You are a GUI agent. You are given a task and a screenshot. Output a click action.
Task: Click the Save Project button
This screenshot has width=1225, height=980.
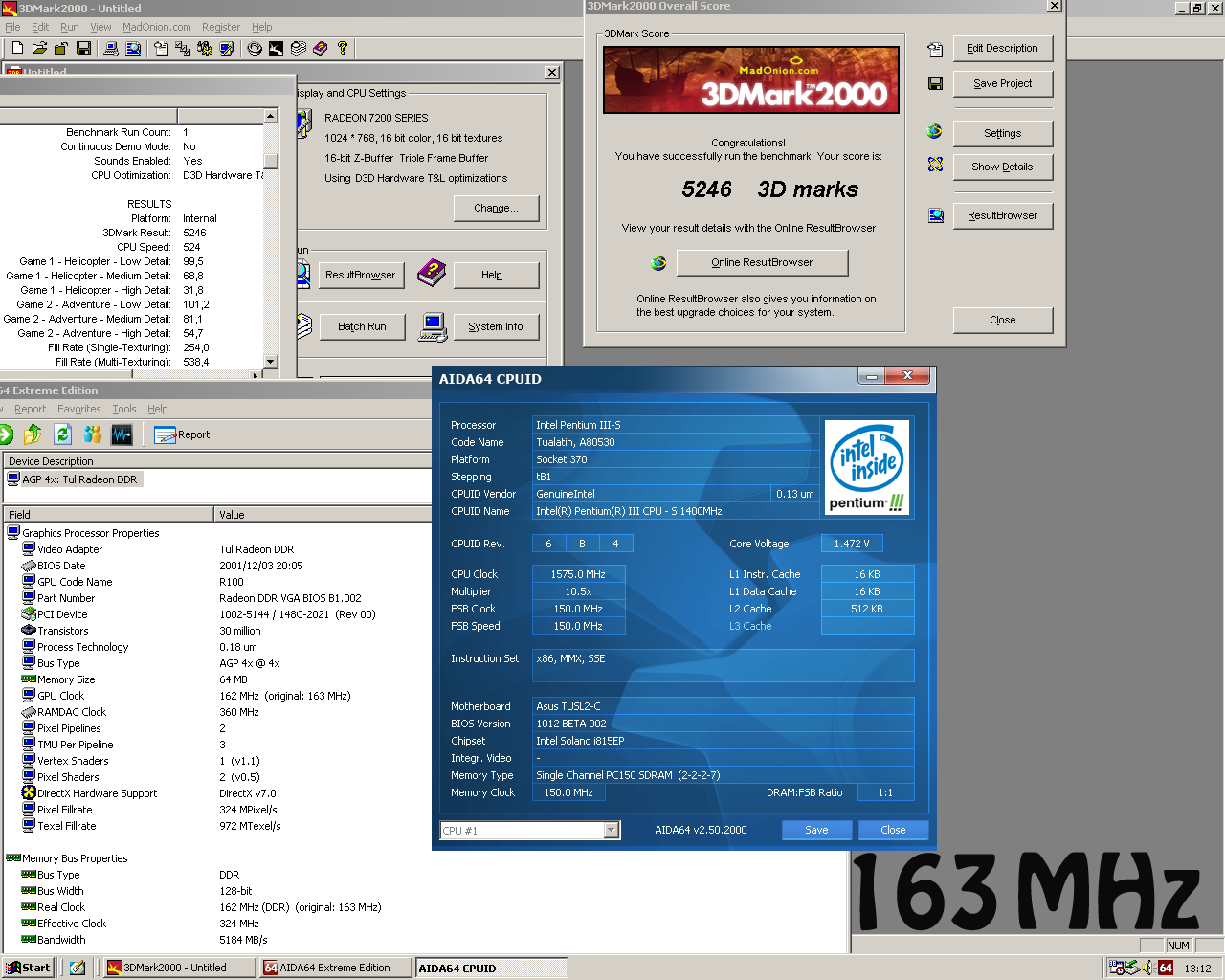pyautogui.click(x=1002, y=83)
